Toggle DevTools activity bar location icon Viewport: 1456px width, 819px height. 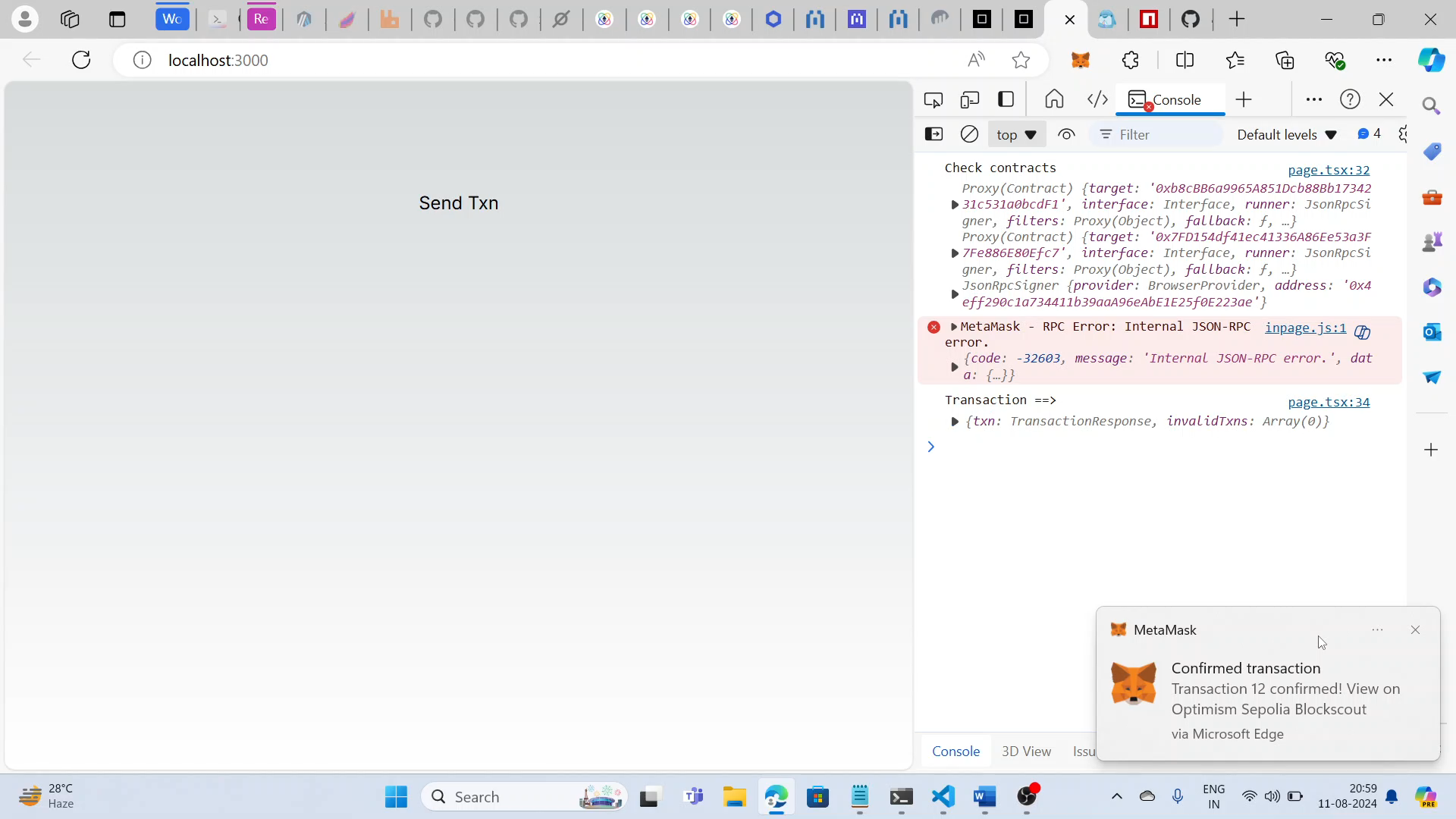tap(1006, 99)
